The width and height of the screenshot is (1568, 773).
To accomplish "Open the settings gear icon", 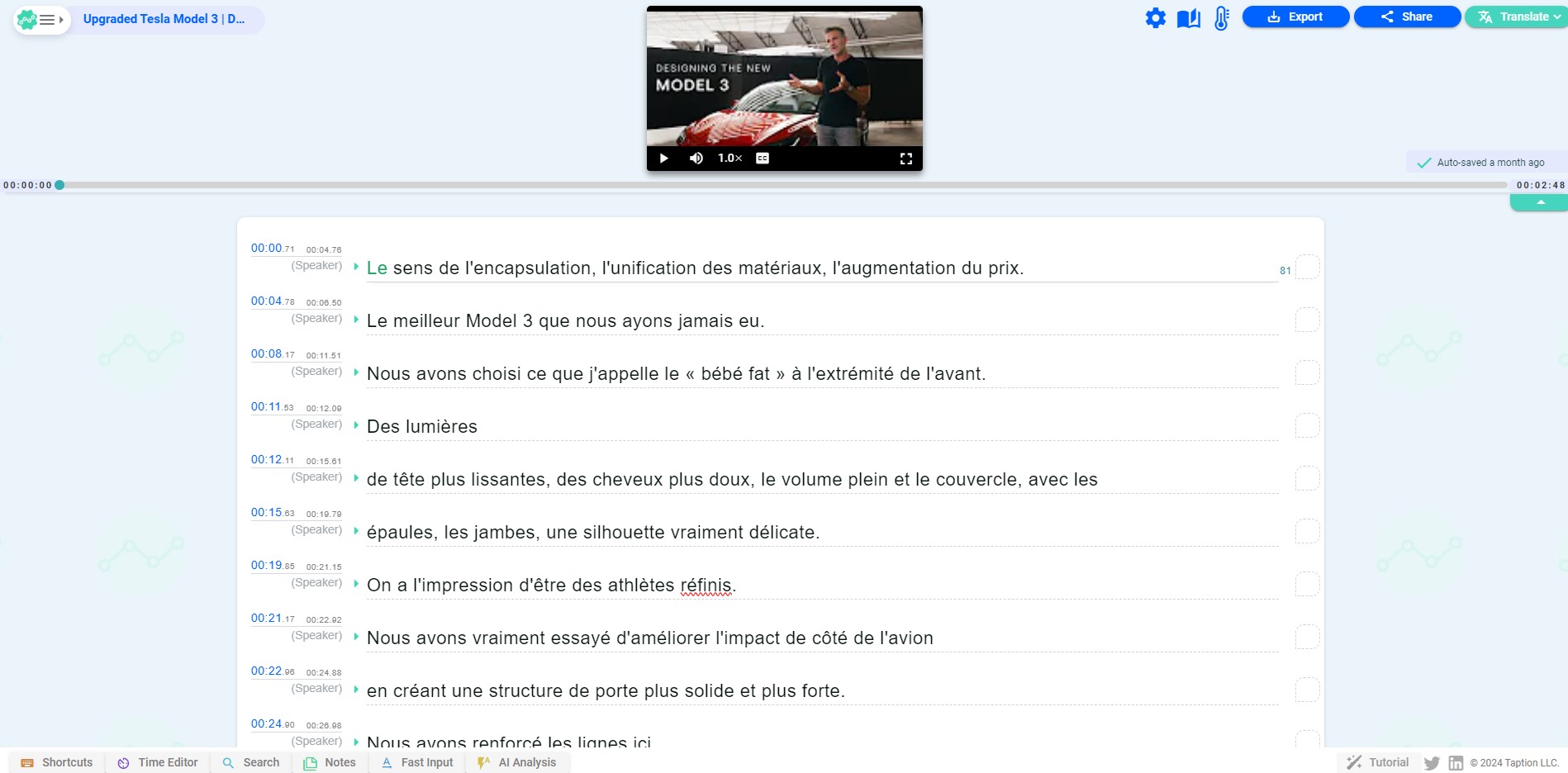I will (1155, 17).
